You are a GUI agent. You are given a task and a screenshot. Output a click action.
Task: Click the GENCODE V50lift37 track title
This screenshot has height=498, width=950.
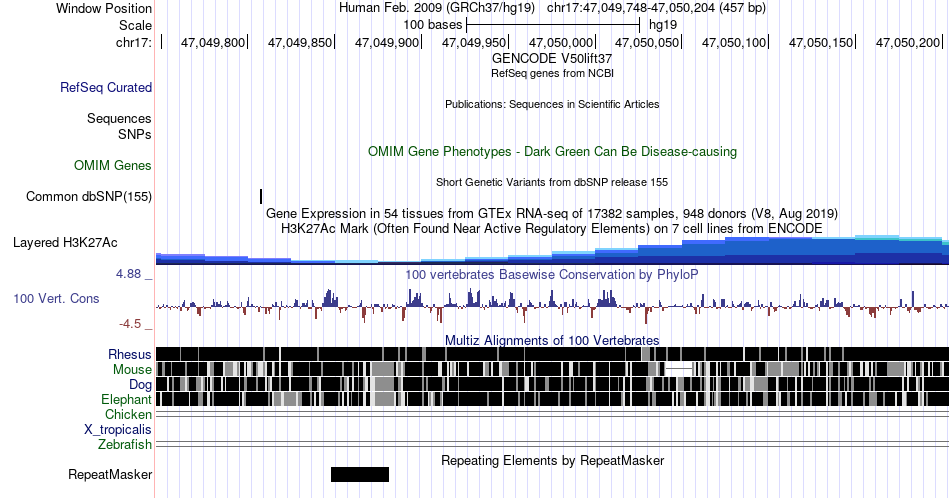click(x=552, y=59)
